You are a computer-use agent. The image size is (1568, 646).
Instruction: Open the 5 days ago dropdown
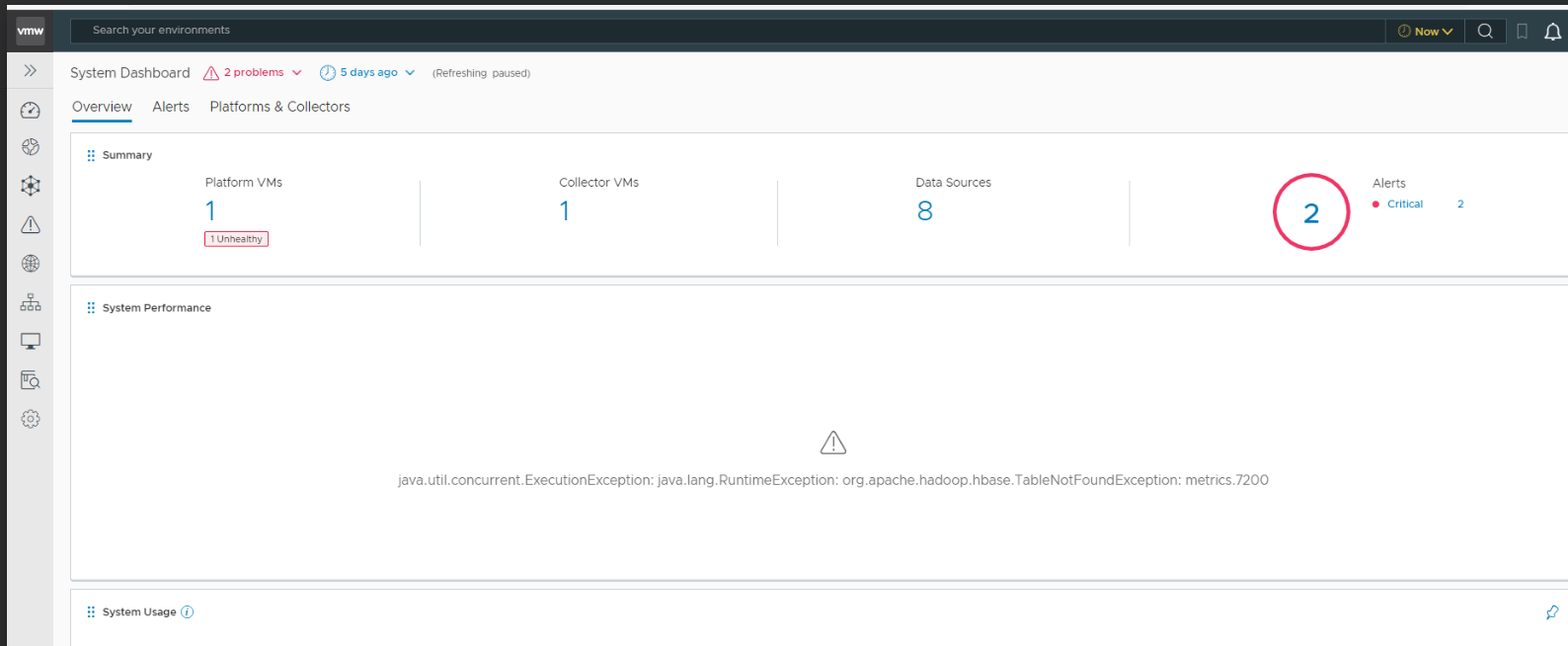tap(367, 73)
